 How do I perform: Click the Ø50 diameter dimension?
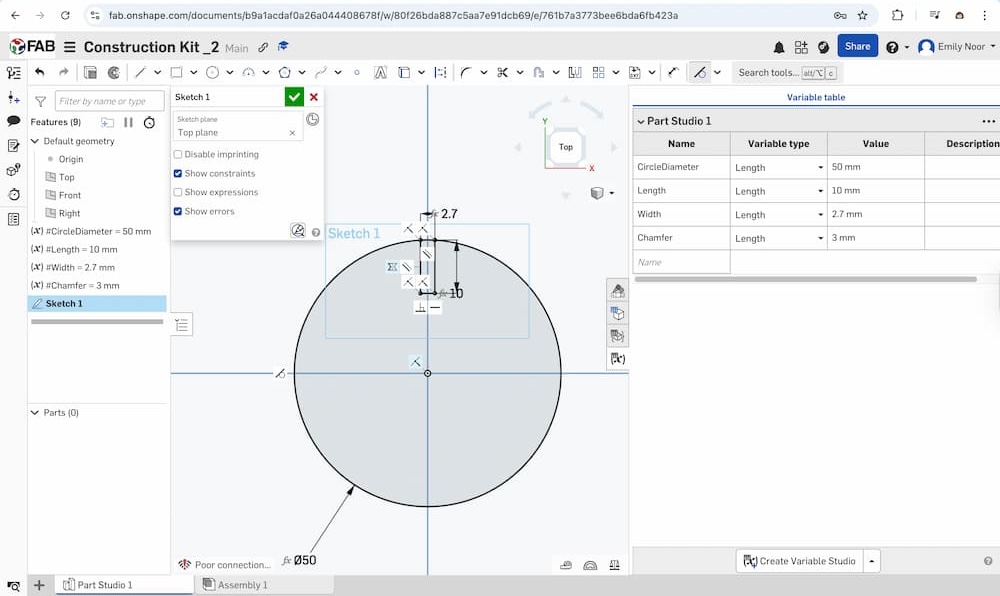point(305,560)
